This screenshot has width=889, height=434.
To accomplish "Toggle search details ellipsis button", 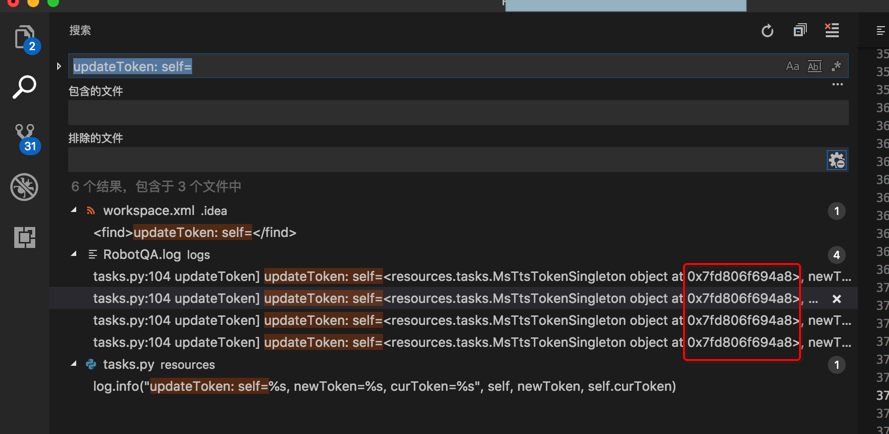I will tap(838, 85).
